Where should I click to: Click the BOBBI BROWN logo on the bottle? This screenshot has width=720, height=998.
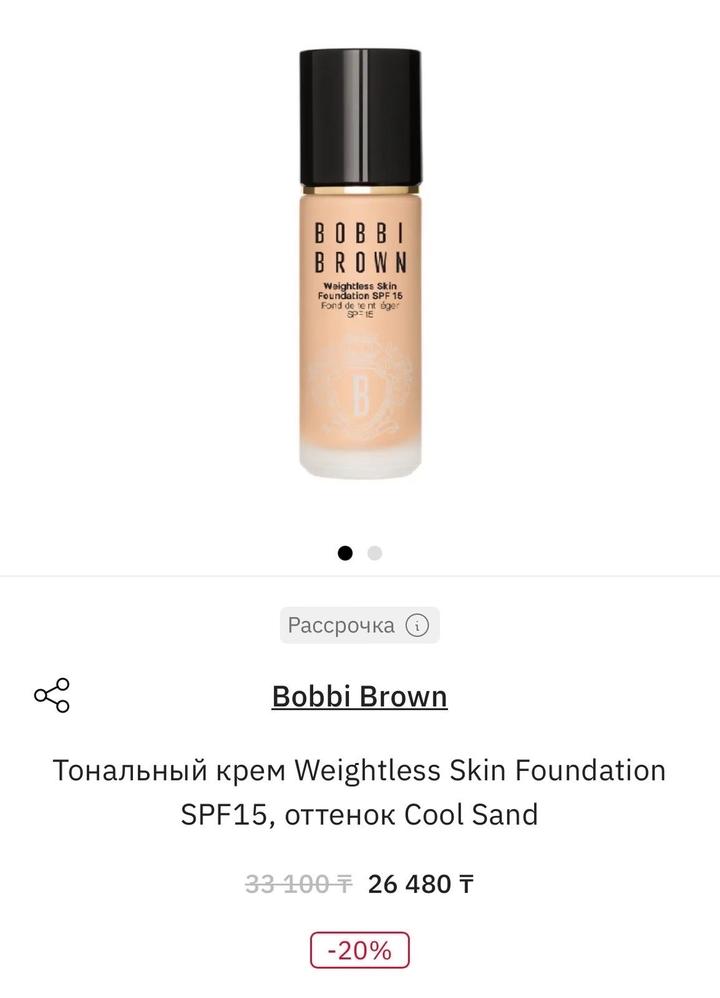[360, 250]
